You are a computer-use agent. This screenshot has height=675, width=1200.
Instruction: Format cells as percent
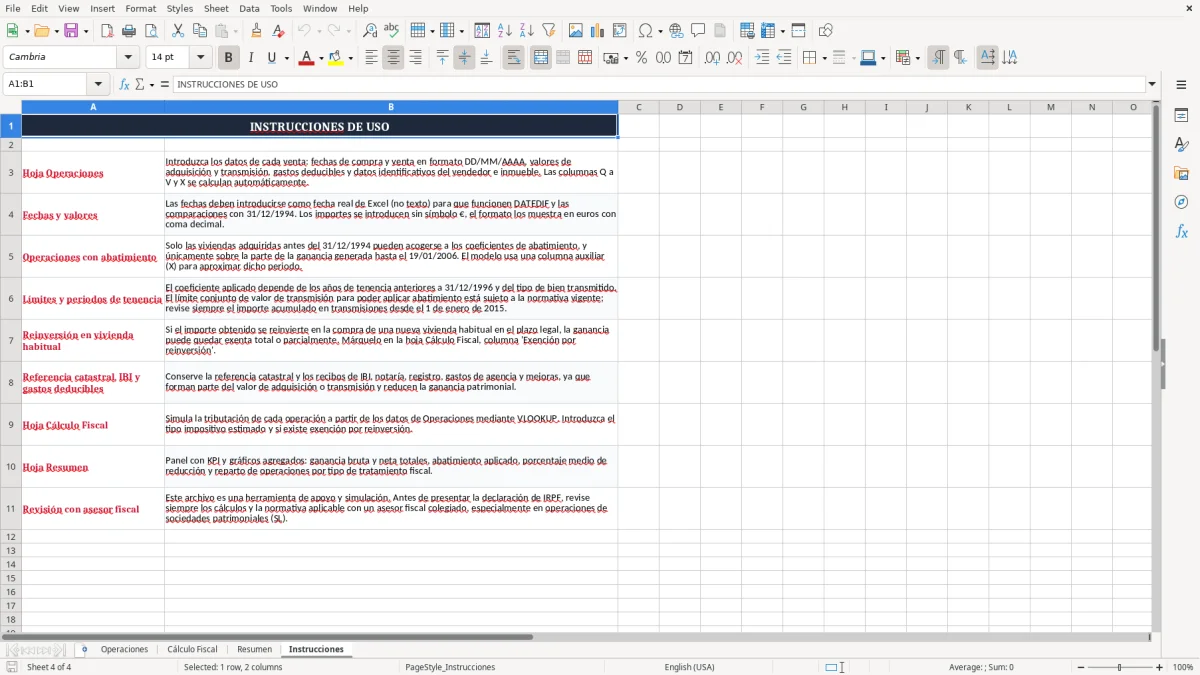click(x=641, y=58)
